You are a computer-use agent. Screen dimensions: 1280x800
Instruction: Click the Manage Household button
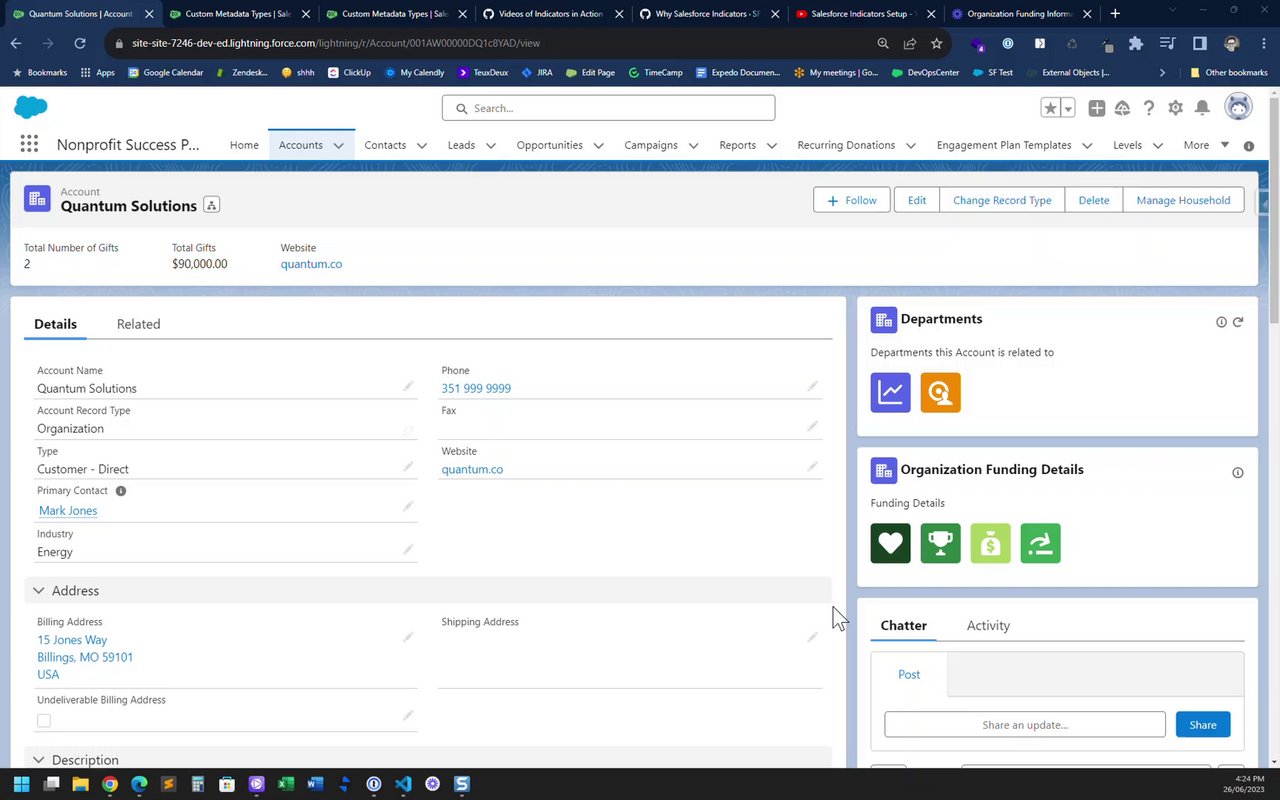pyautogui.click(x=1183, y=200)
